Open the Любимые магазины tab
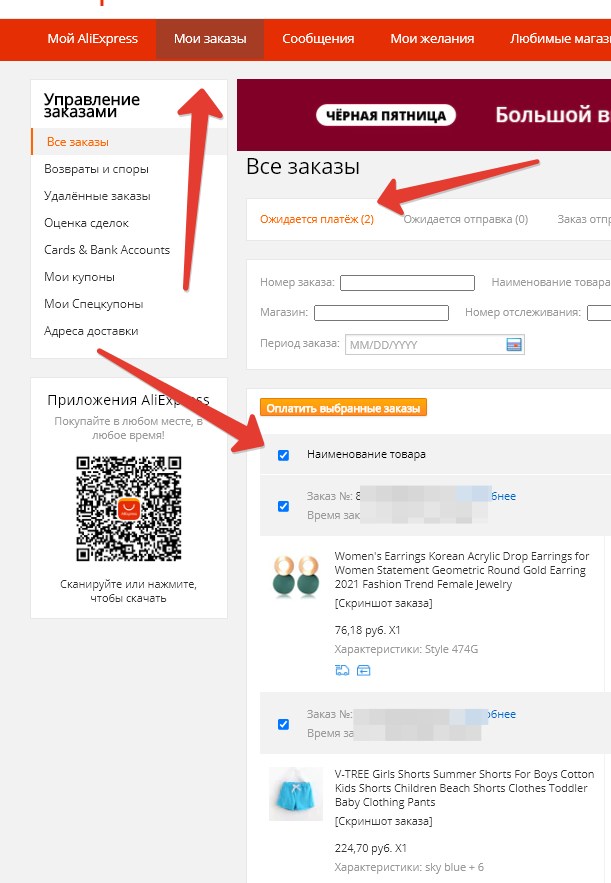 click(560, 39)
